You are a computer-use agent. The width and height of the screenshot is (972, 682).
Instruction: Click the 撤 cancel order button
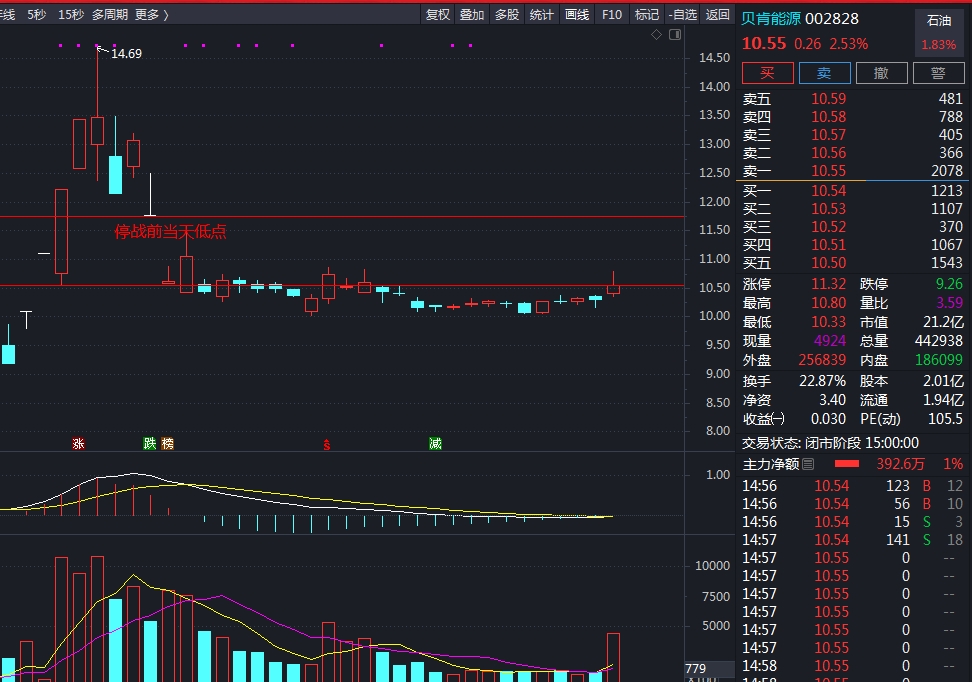pos(881,73)
